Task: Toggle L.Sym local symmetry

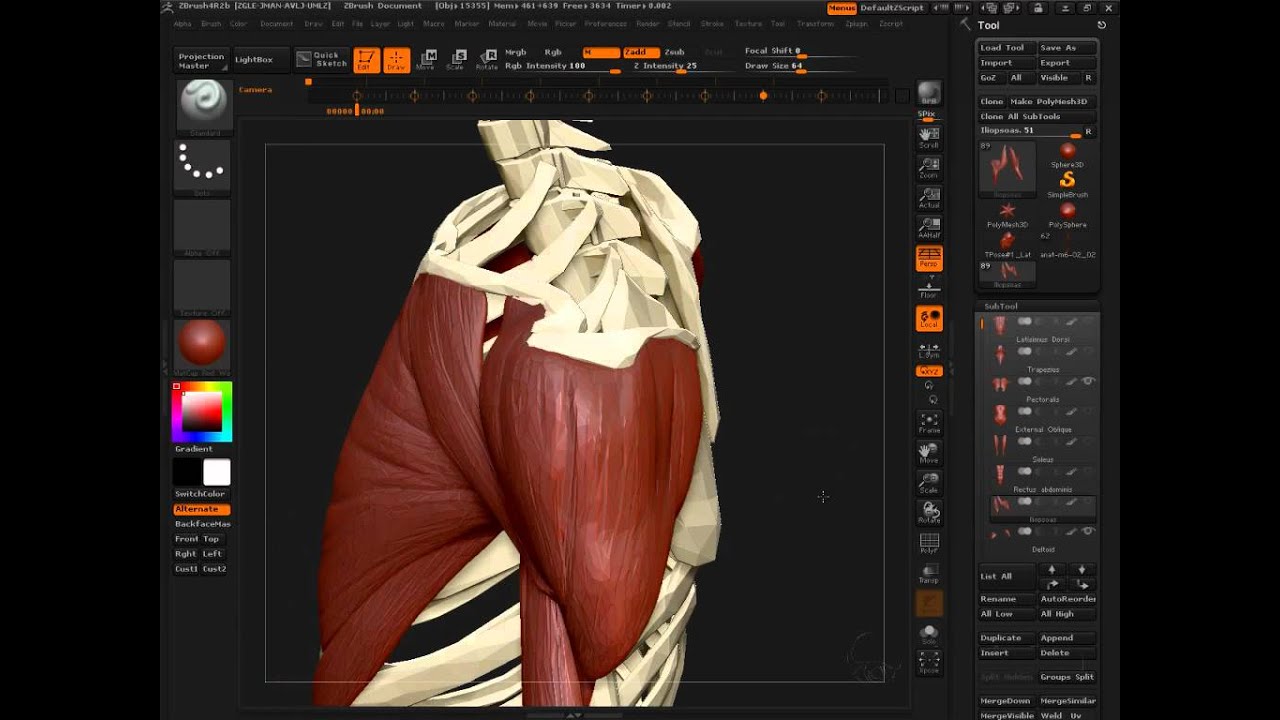Action: [x=929, y=349]
